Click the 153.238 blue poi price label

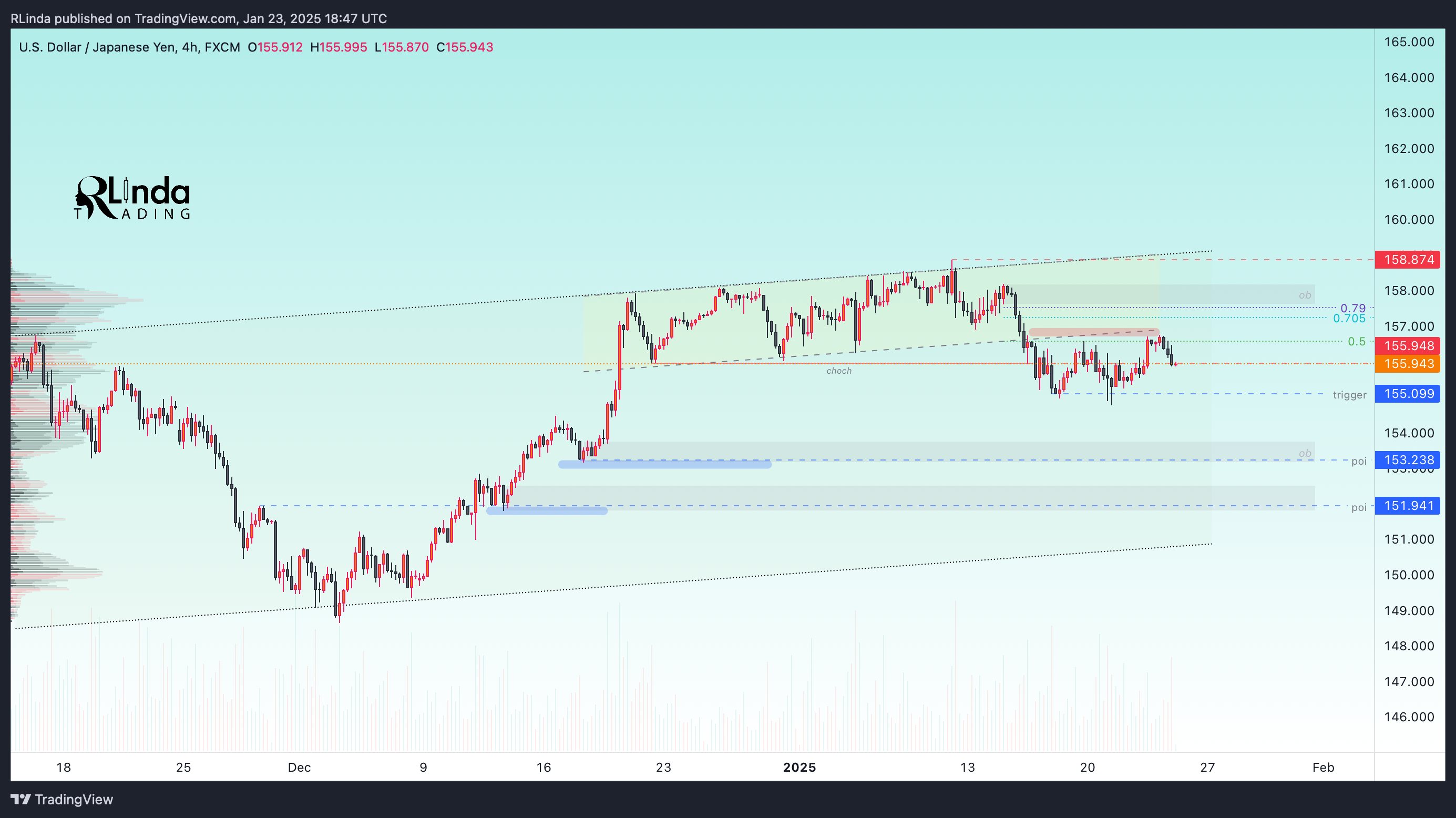pos(1408,459)
